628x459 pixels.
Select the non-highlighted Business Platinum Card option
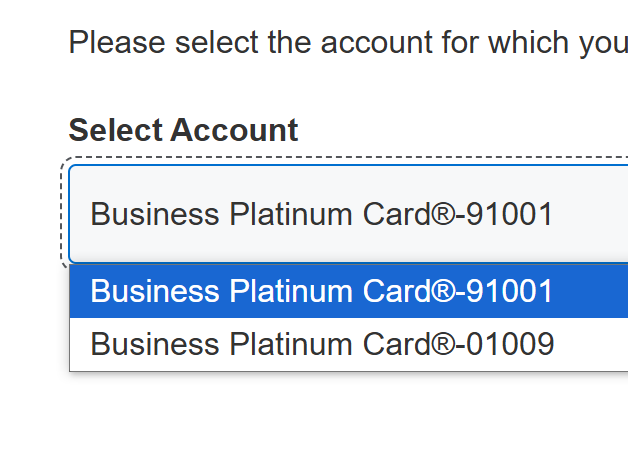tap(322, 344)
